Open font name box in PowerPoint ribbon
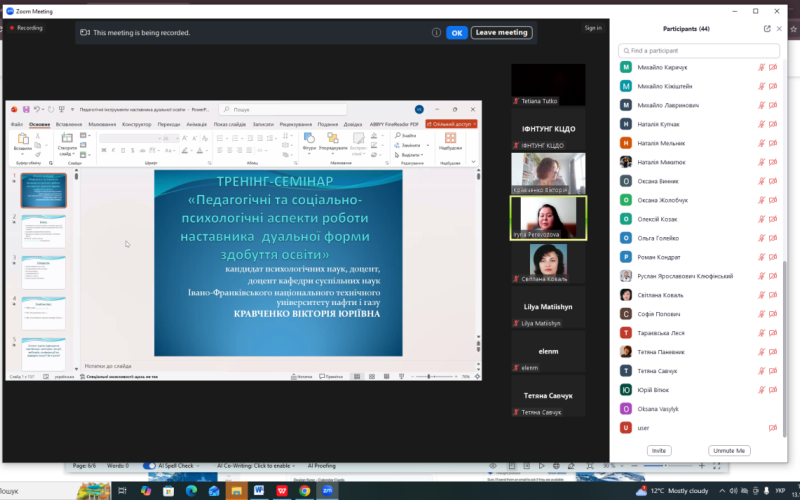 click(x=130, y=138)
